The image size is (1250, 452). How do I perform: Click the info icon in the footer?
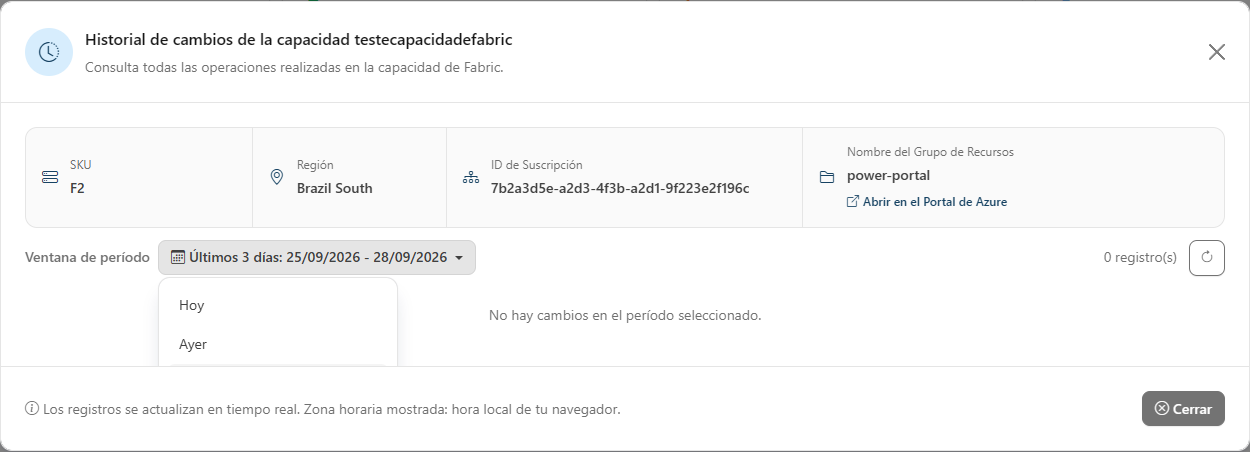coord(32,409)
